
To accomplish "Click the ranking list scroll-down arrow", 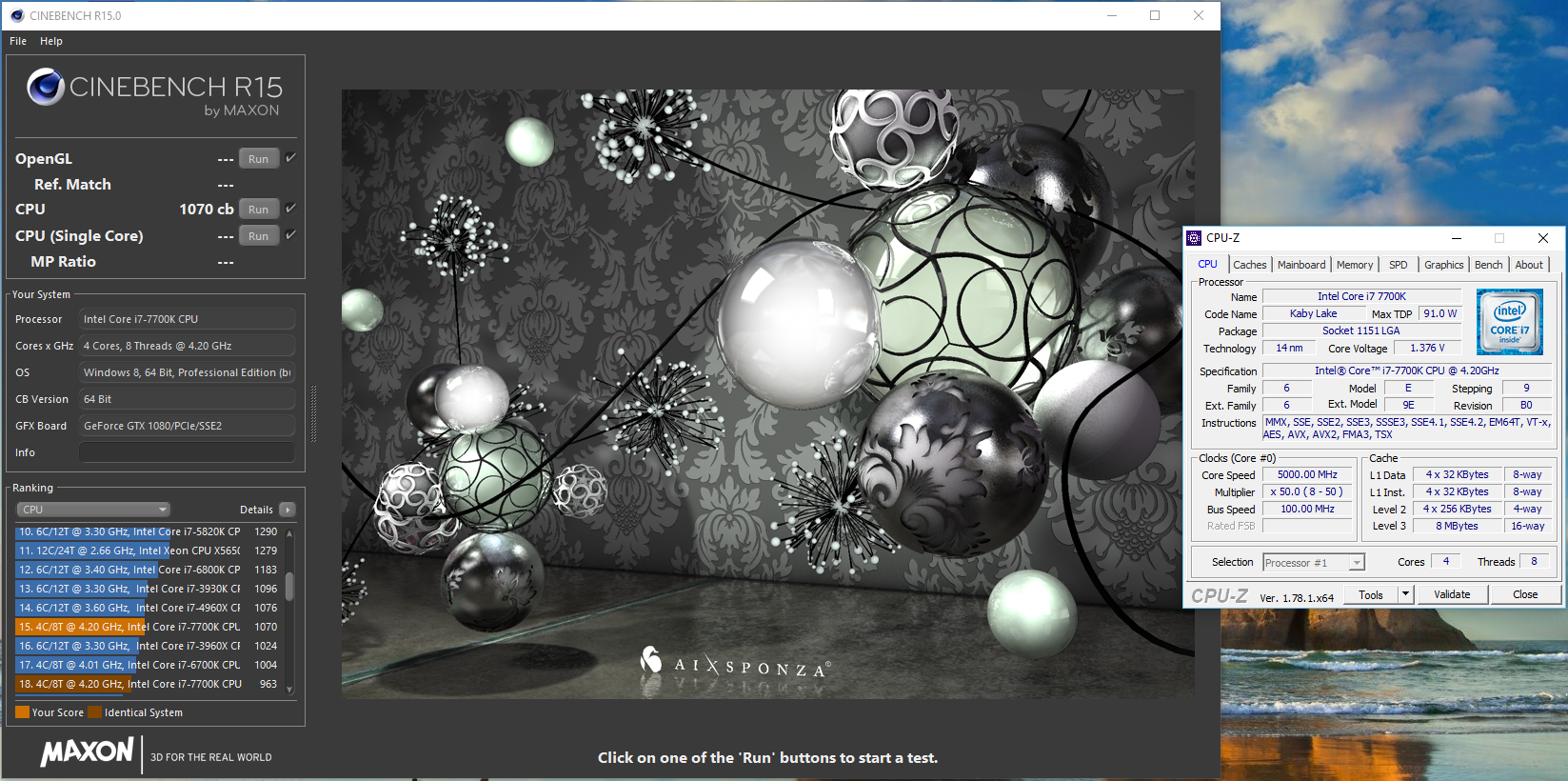I will [289, 690].
